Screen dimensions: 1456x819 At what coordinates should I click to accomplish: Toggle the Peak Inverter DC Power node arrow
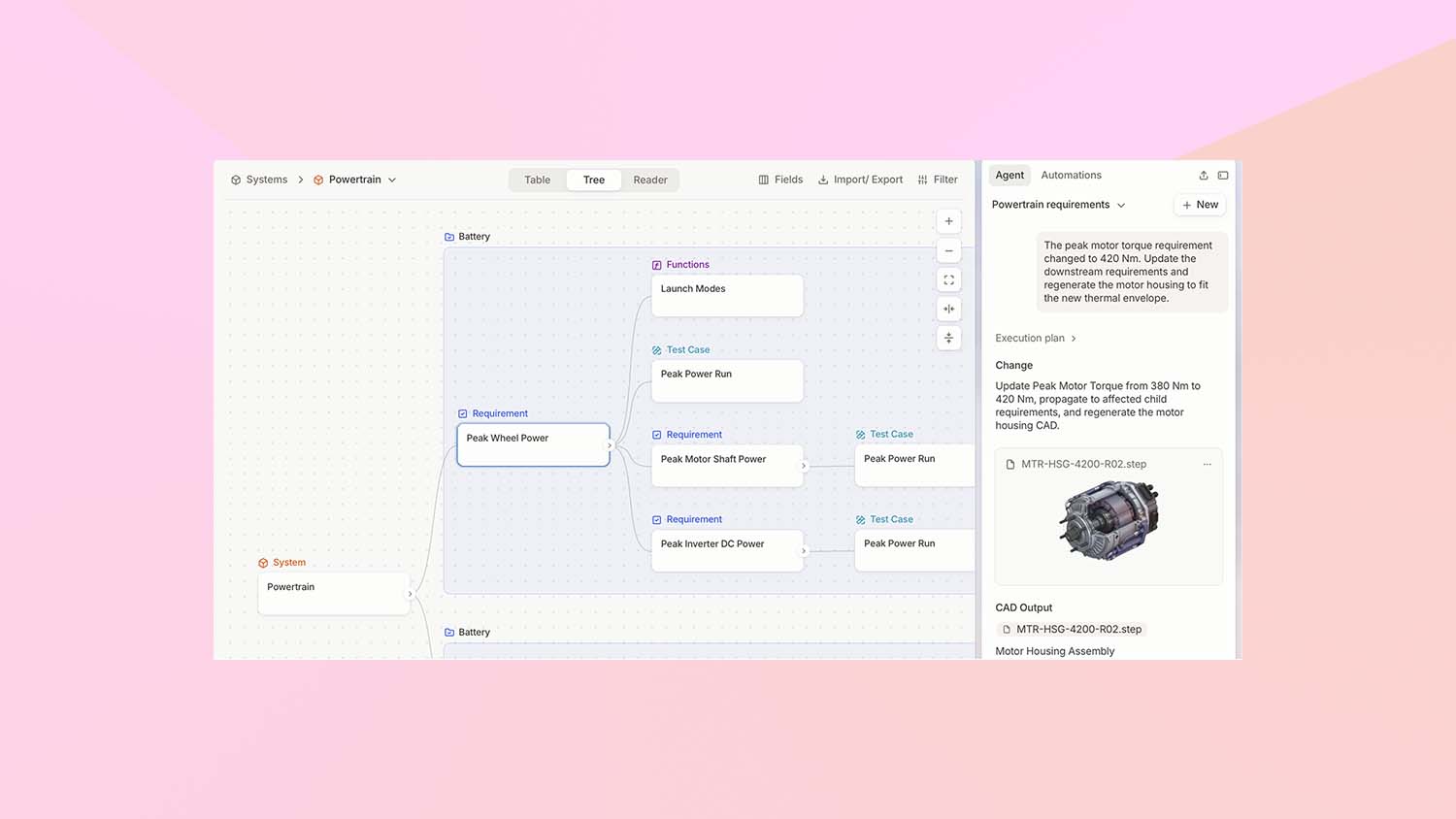(x=804, y=551)
